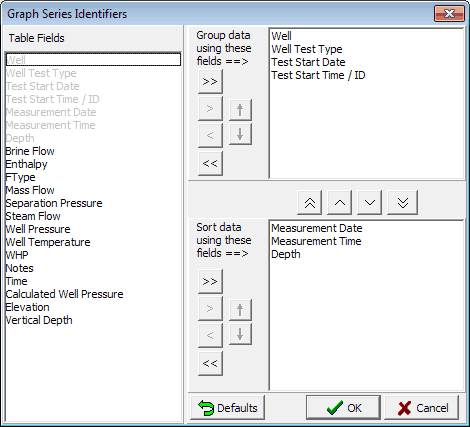The image size is (470, 427).
Task: Select Measurement Time in sort list
Action: pyautogui.click(x=316, y=241)
